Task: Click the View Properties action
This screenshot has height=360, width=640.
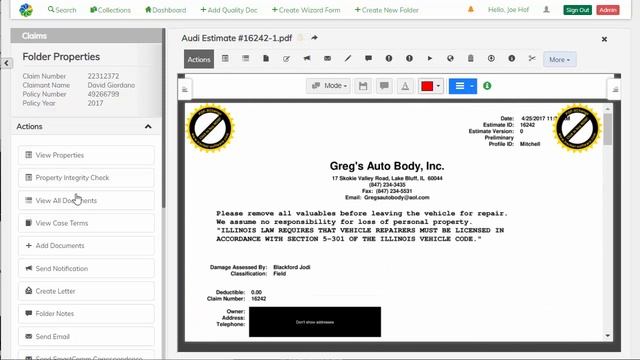Action: tap(86, 155)
